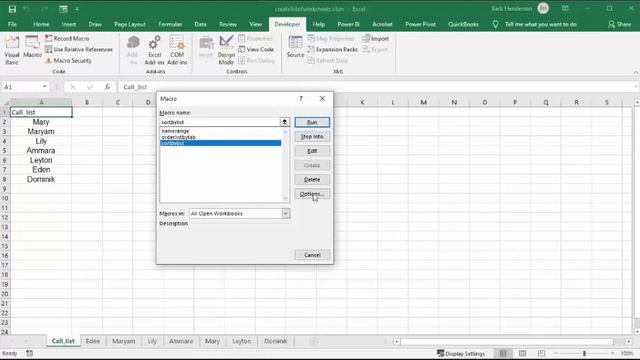This screenshot has height=360, width=640.
Task: Expand the Name Box dropdown arrow
Action: [44, 87]
